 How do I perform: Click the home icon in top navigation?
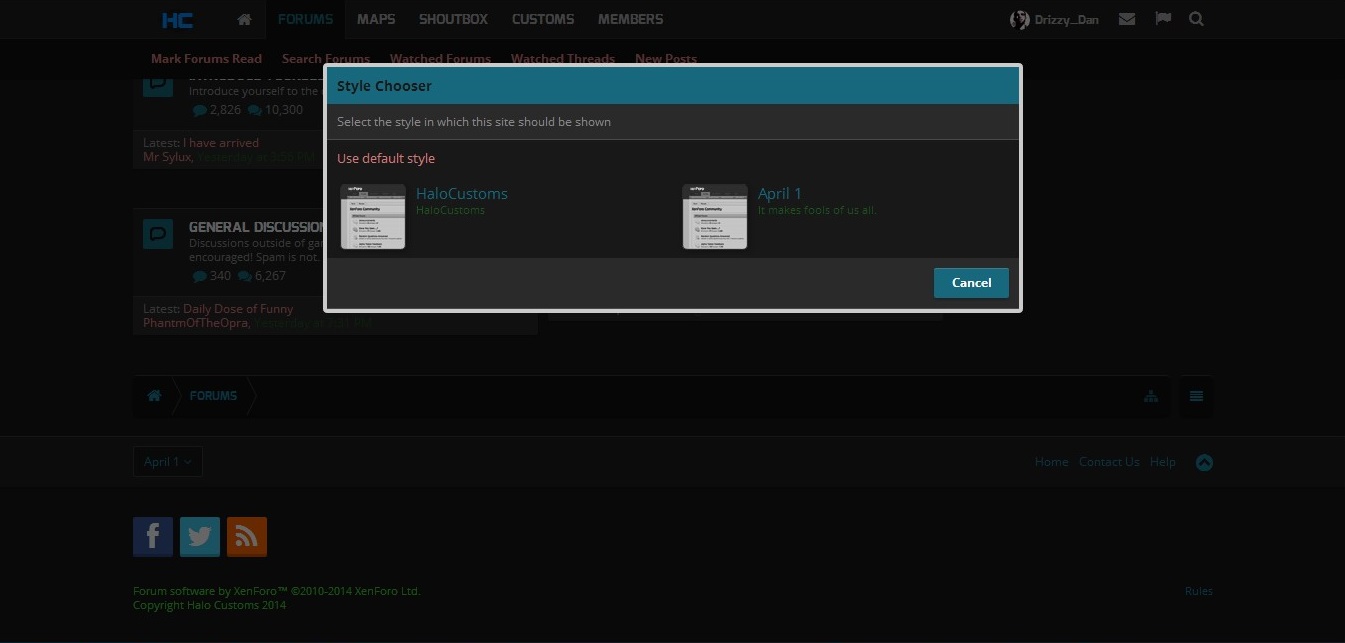[x=244, y=19]
